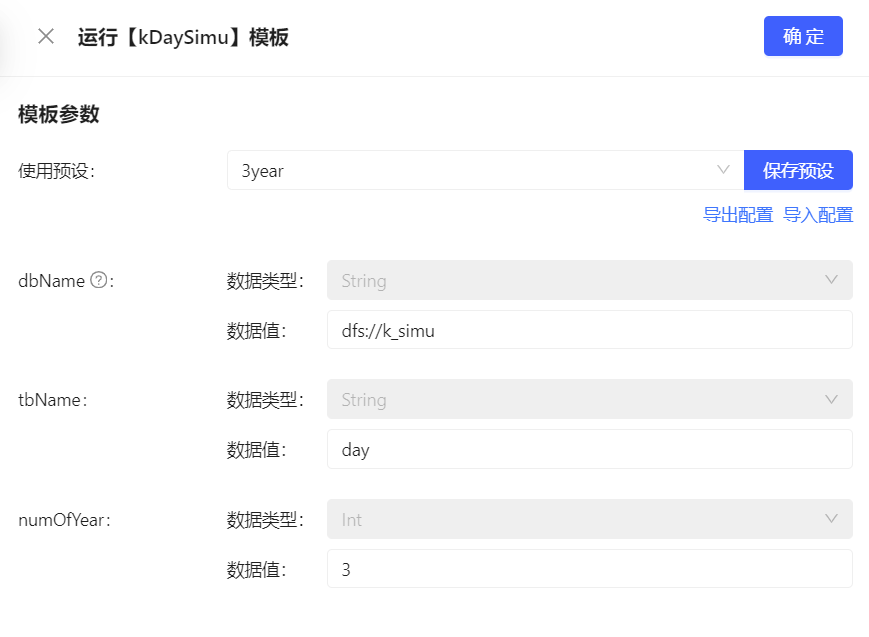Click the 使用预设 label
869x637 pixels.
pyautogui.click(x=55, y=171)
